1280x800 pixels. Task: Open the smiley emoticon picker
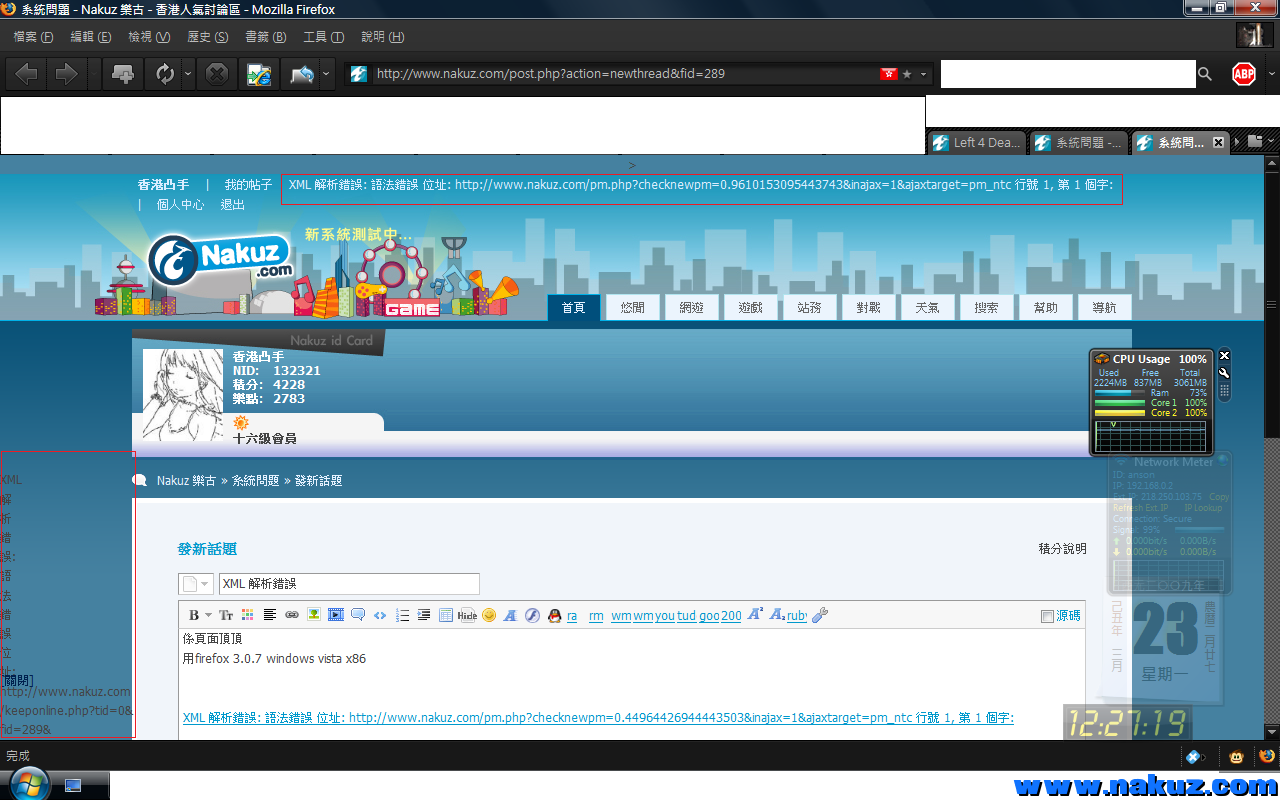point(489,615)
